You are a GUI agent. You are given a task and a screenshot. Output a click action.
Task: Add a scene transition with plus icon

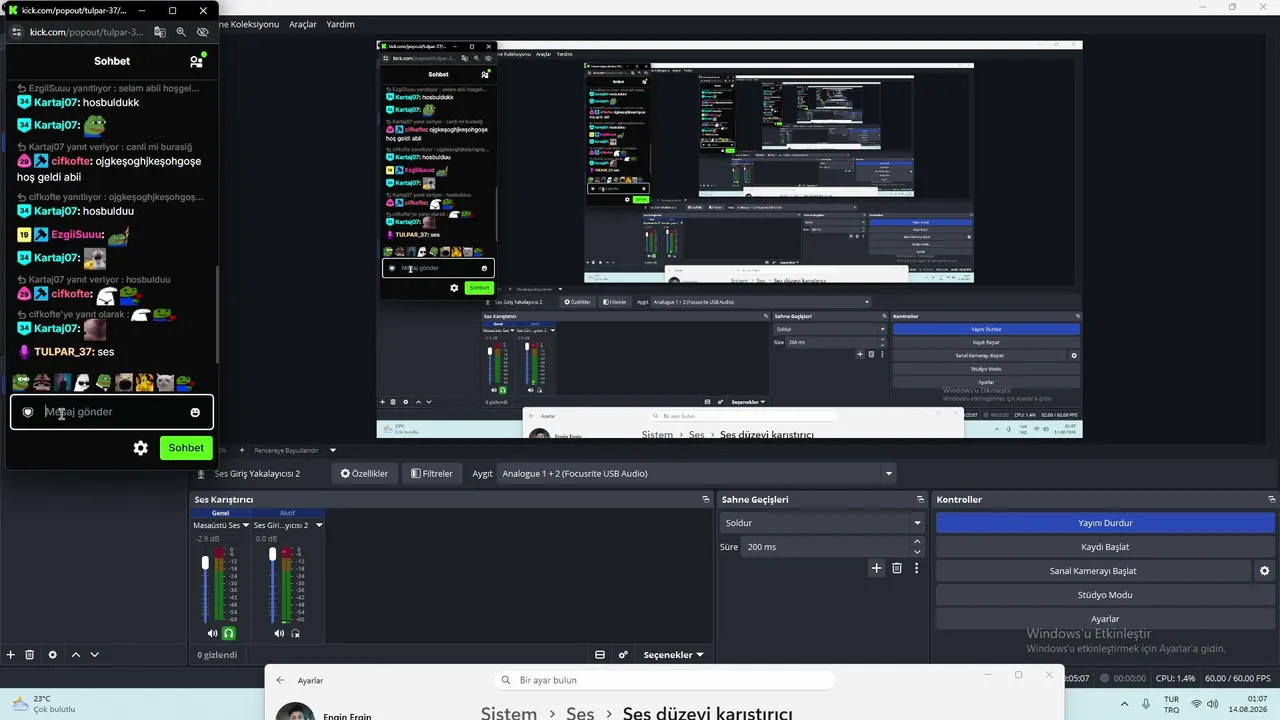click(x=877, y=568)
